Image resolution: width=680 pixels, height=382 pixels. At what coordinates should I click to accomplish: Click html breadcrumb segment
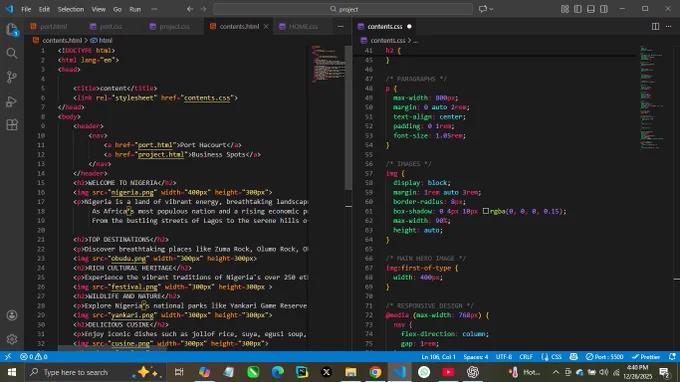[105, 40]
